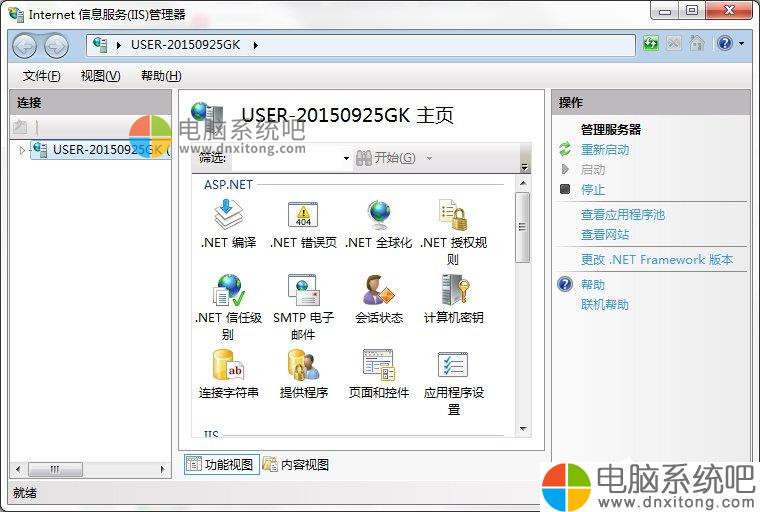
Task: Click the Forward navigation arrow
Action: pos(57,47)
